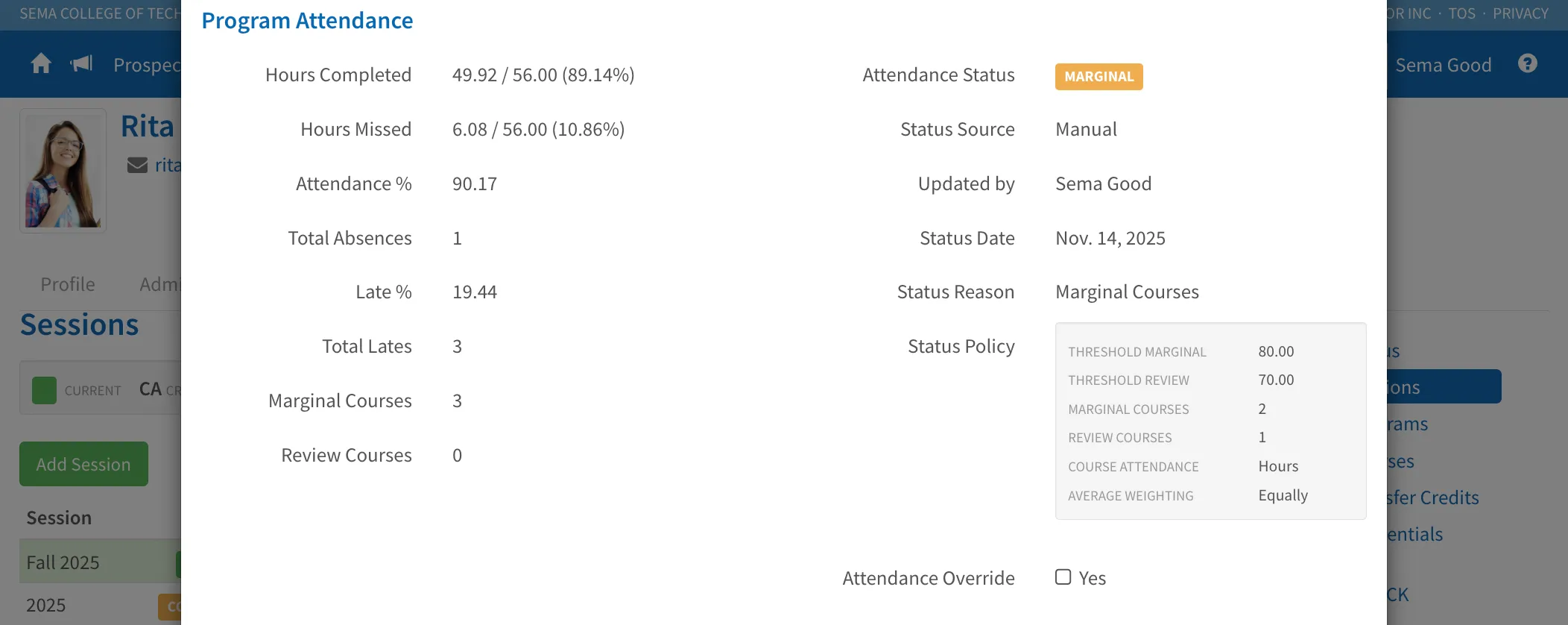Open Transfer Credits in sidebar
The height and width of the screenshot is (625, 1568).
coord(1432,497)
